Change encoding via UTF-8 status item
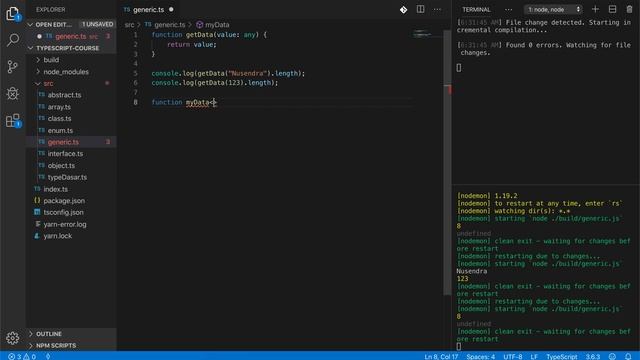 click(x=513, y=356)
